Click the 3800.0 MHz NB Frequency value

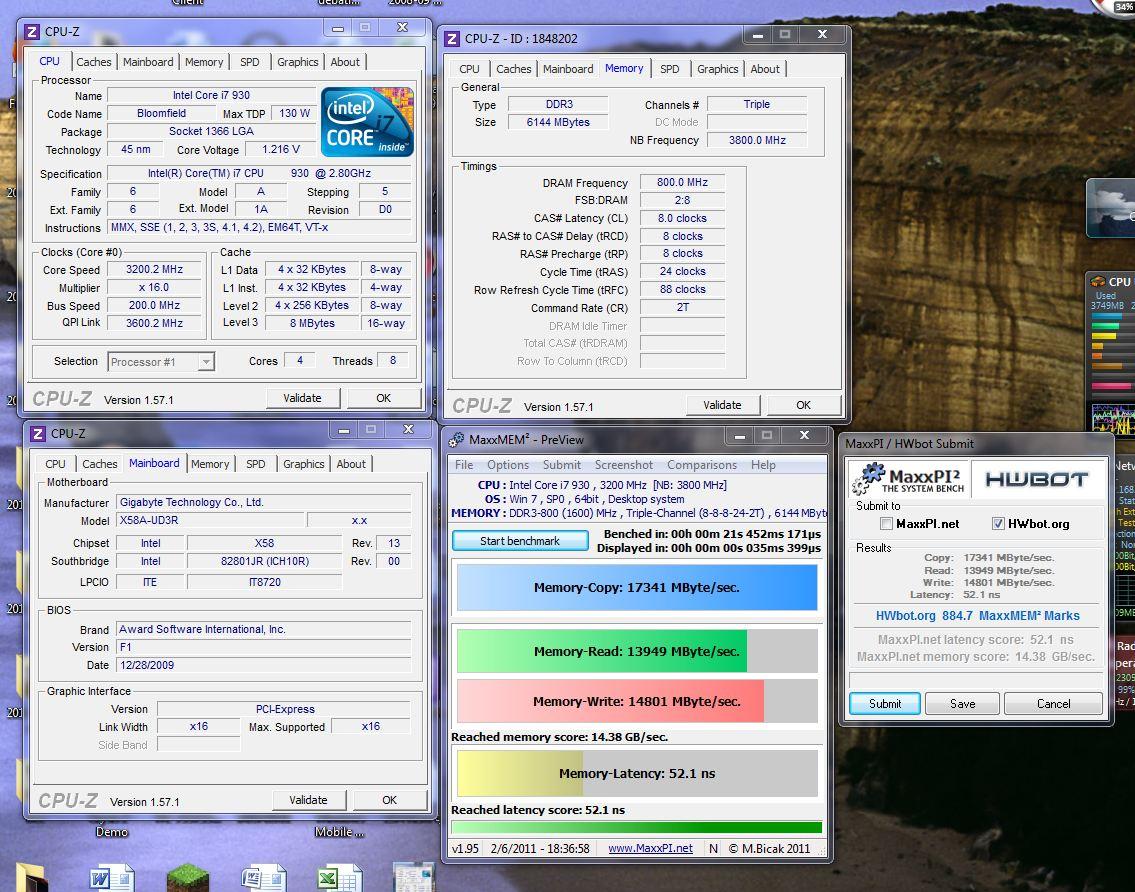[756, 140]
